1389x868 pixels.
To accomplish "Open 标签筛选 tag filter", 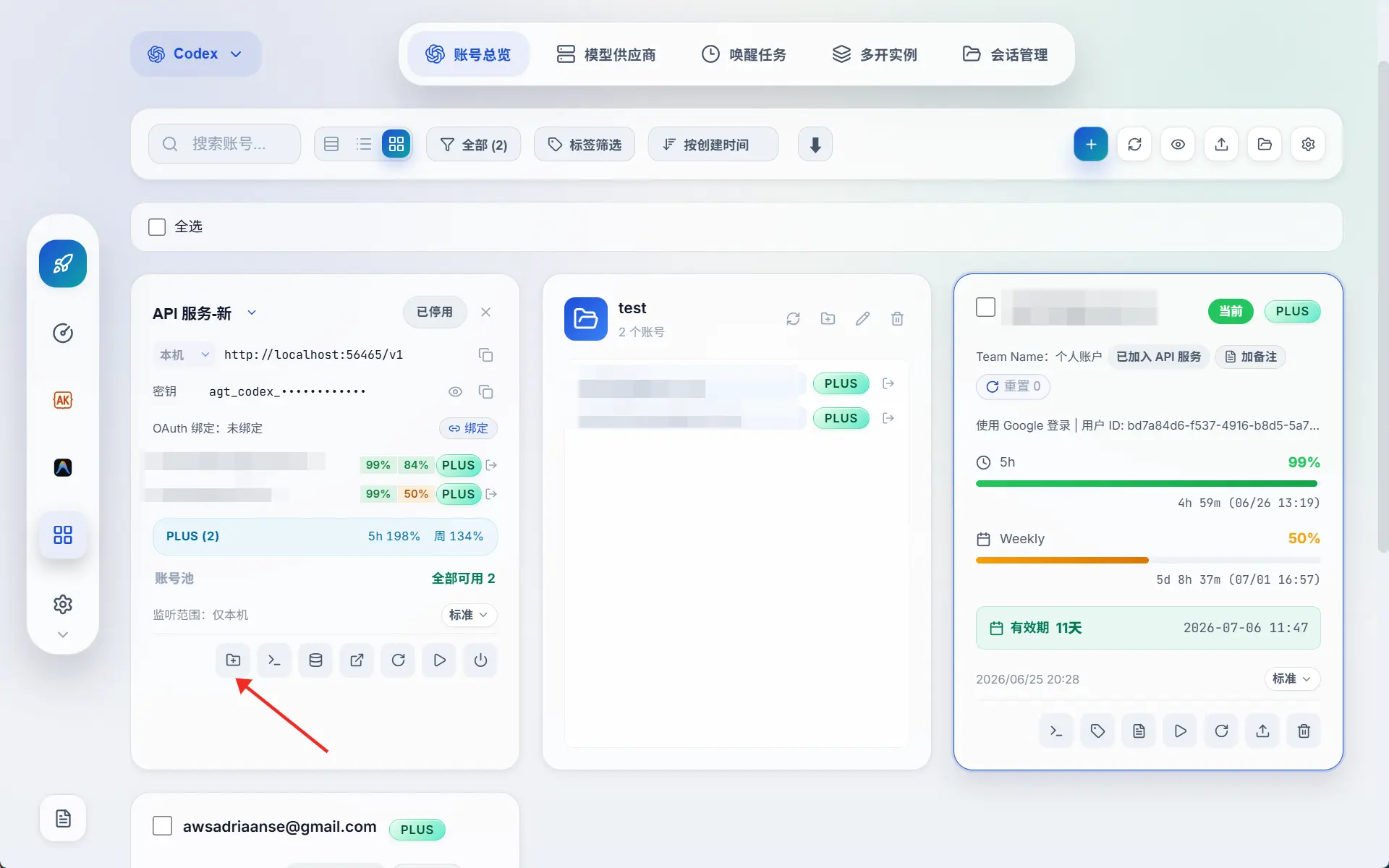I will [585, 145].
